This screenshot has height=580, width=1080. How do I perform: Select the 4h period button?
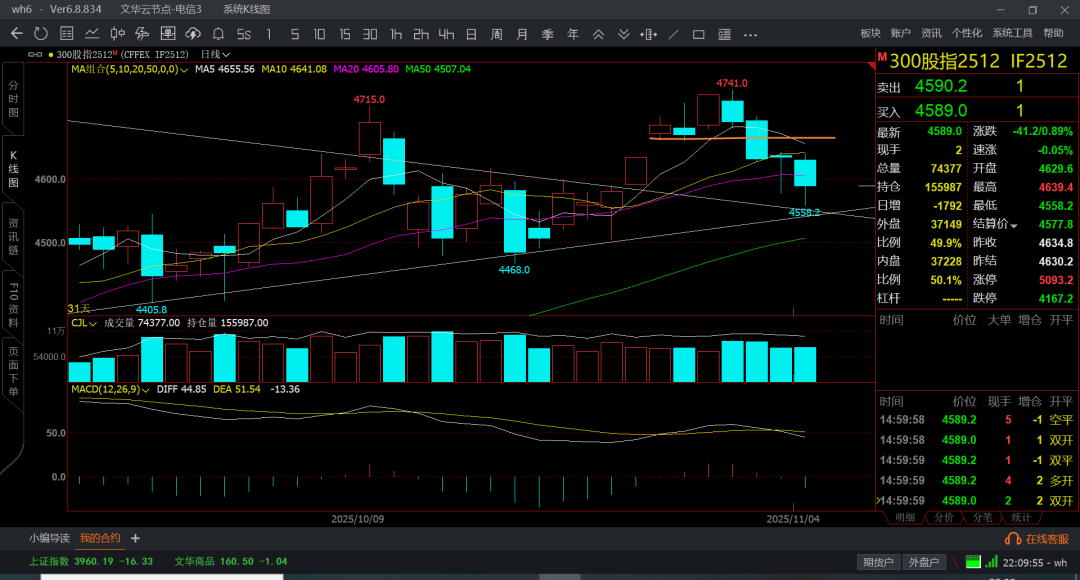pos(446,34)
